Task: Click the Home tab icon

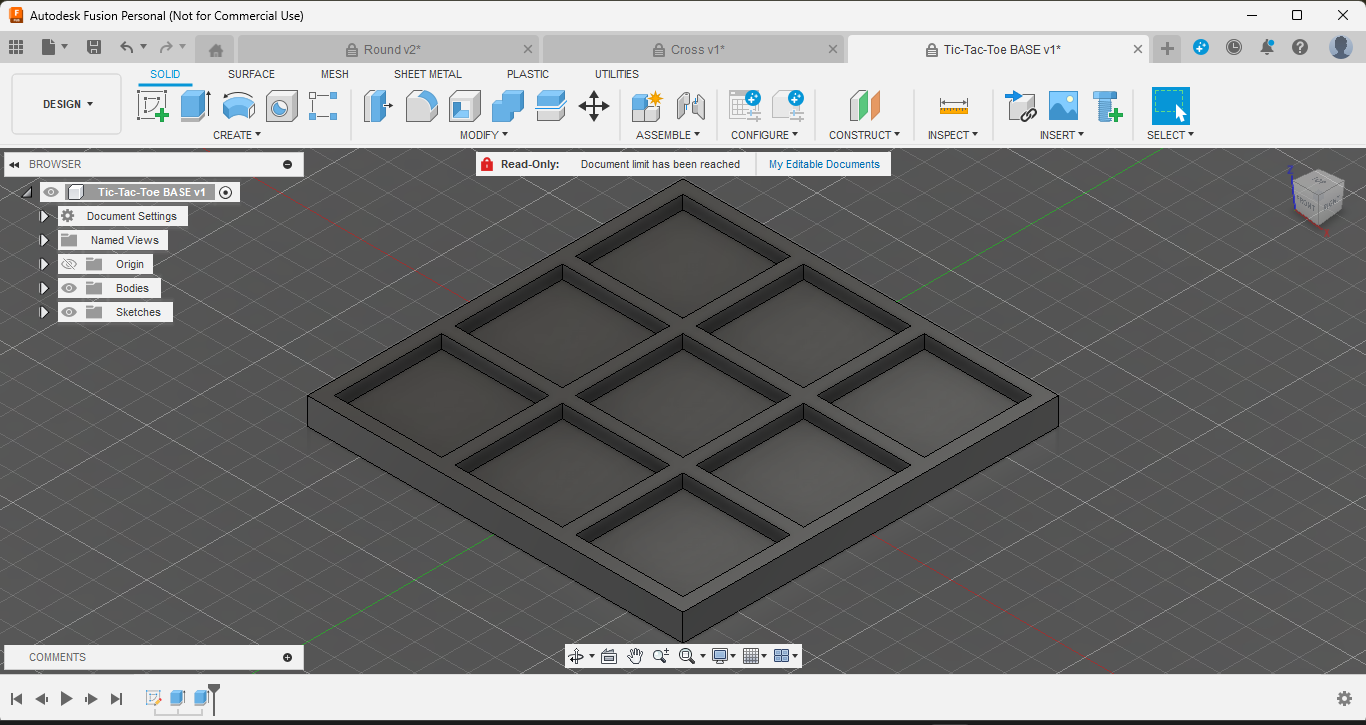Action: [x=215, y=49]
